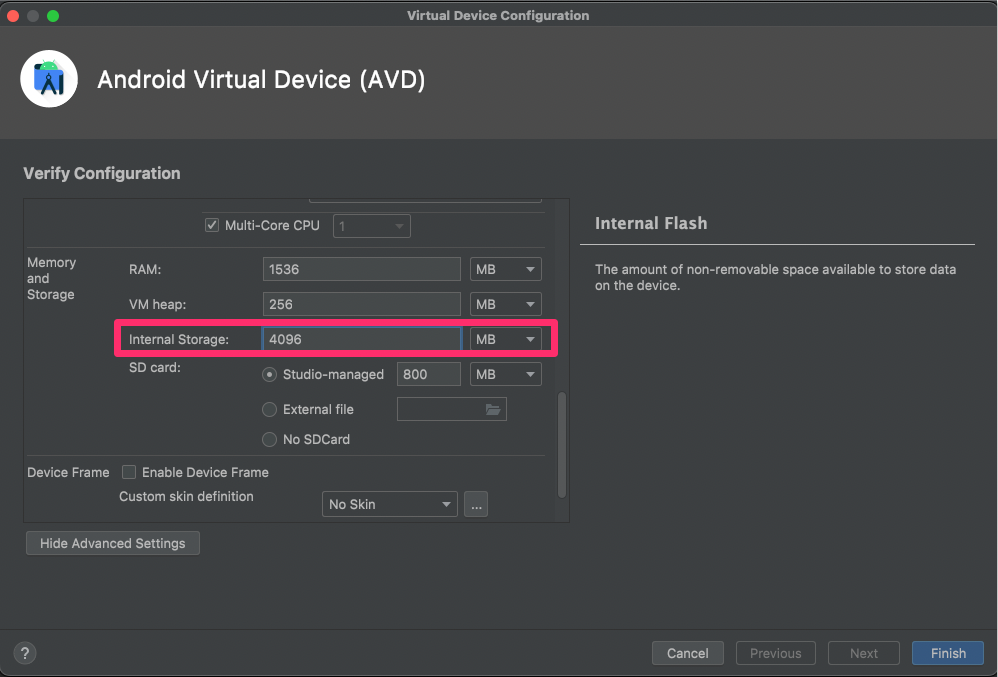Zoom the window with green button
This screenshot has height=677, width=998.
coord(53,15)
